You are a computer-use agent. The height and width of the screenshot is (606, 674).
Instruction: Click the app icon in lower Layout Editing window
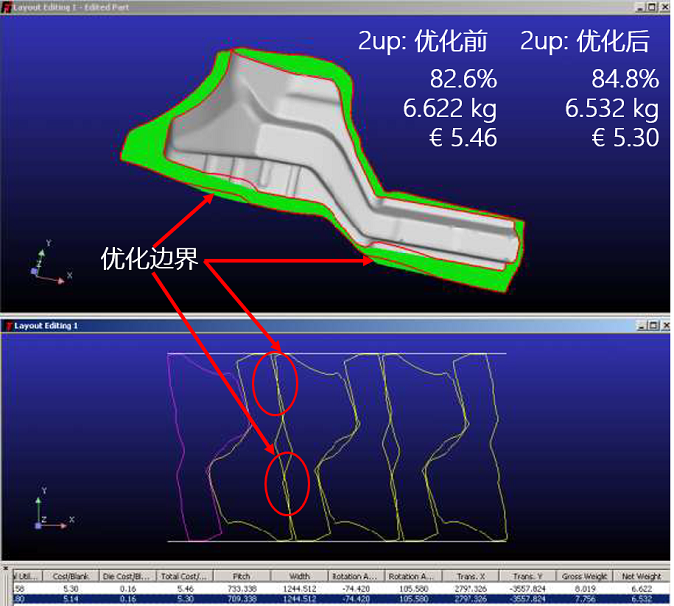click(7, 326)
